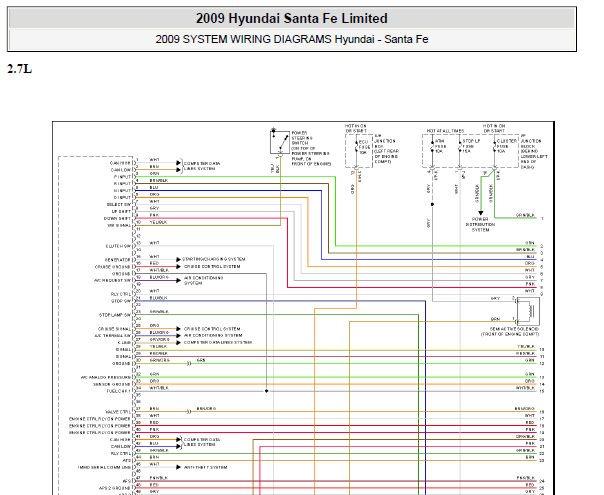Click the 'APS 2 GROUND' pin label
The image size is (604, 495).
click(x=115, y=488)
